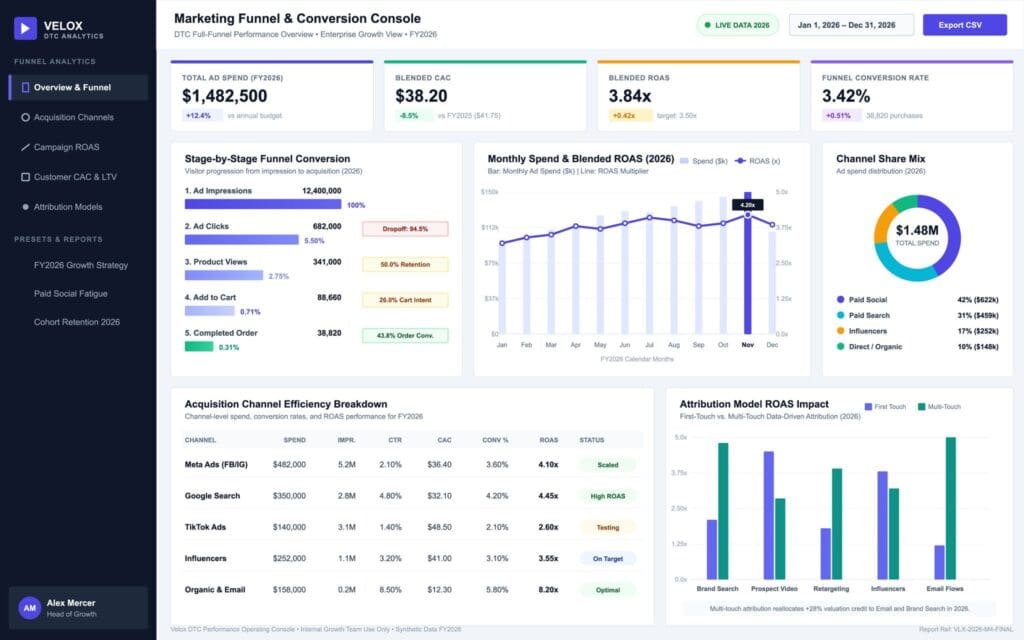Open the Paid Social Fatigue preset
1024x640 pixels.
point(71,294)
